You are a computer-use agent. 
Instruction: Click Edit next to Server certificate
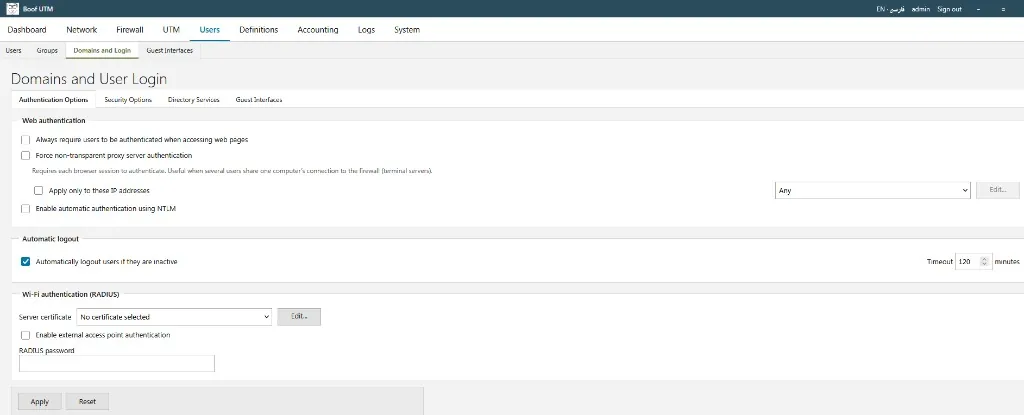tap(299, 317)
